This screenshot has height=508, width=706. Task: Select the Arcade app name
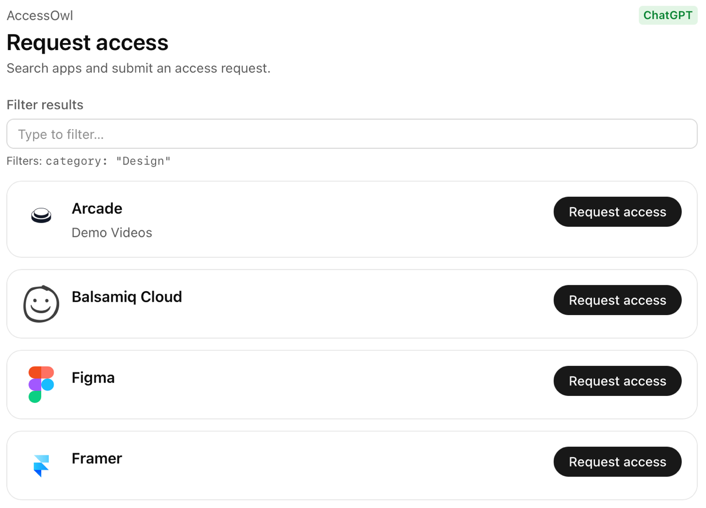pos(97,208)
